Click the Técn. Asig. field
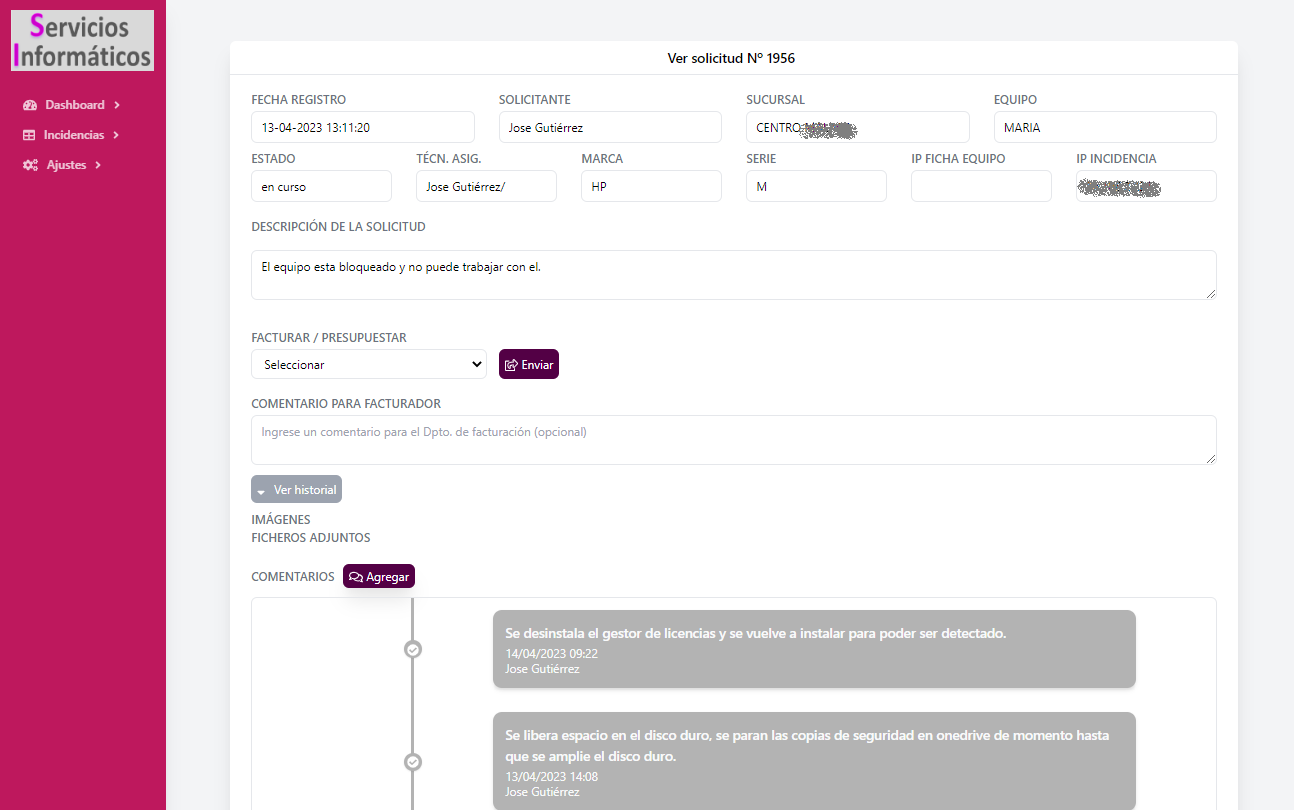Screen dimensions: 1294x810 click(486, 186)
